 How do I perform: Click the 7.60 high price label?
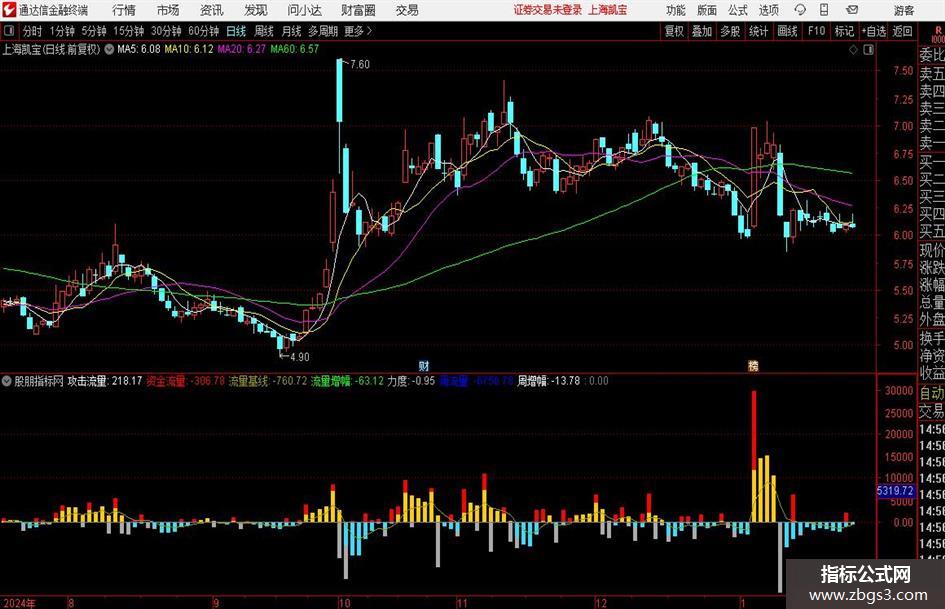click(x=359, y=65)
